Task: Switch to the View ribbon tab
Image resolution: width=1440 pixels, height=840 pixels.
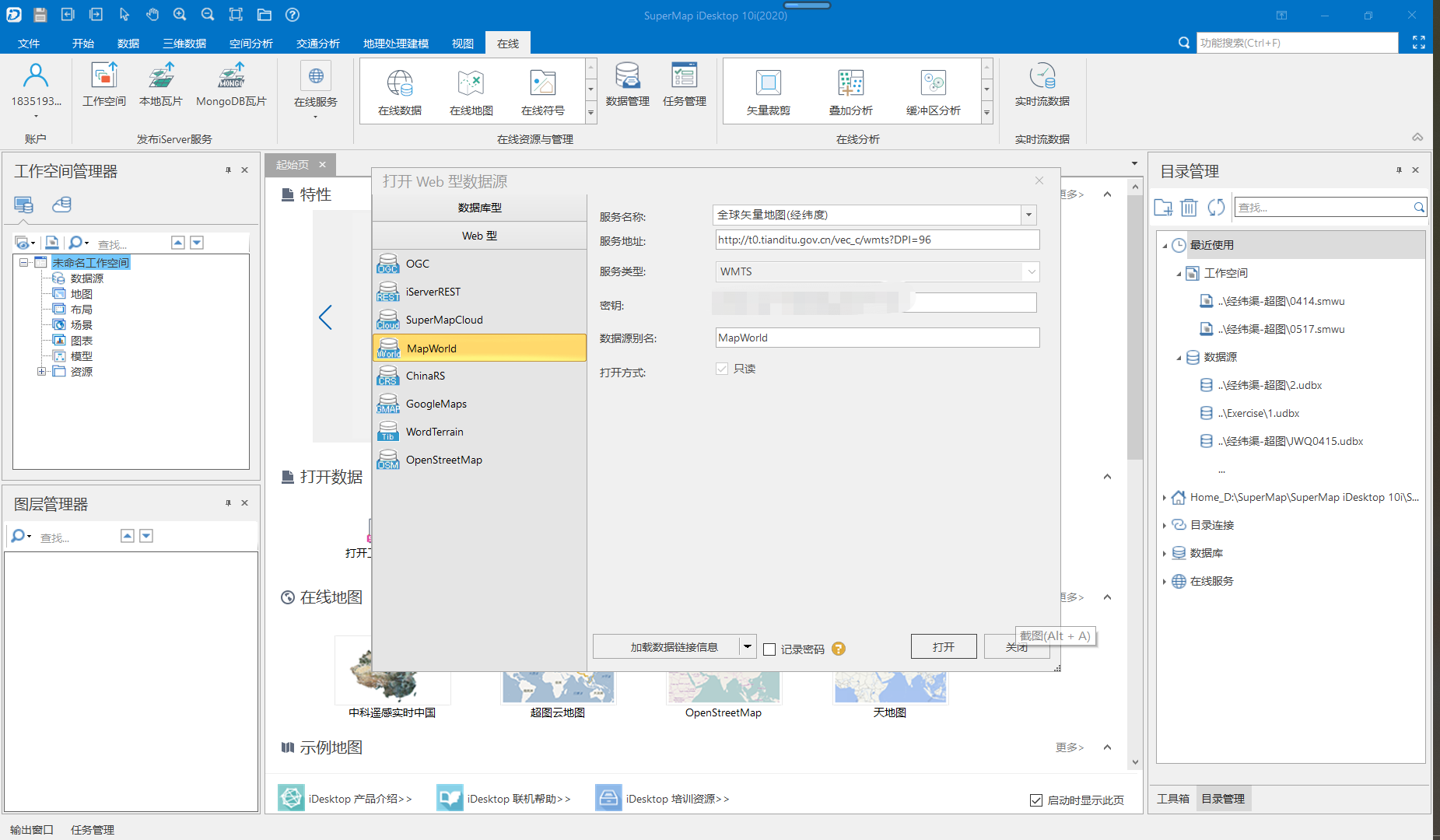Action: point(463,44)
